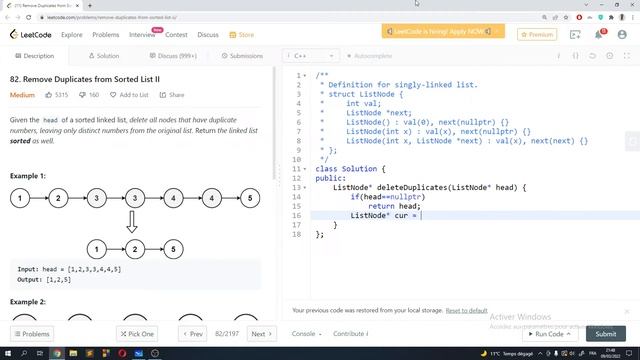Open Windows taskbar search
This screenshot has width=640, height=360.
click(x=24, y=353)
